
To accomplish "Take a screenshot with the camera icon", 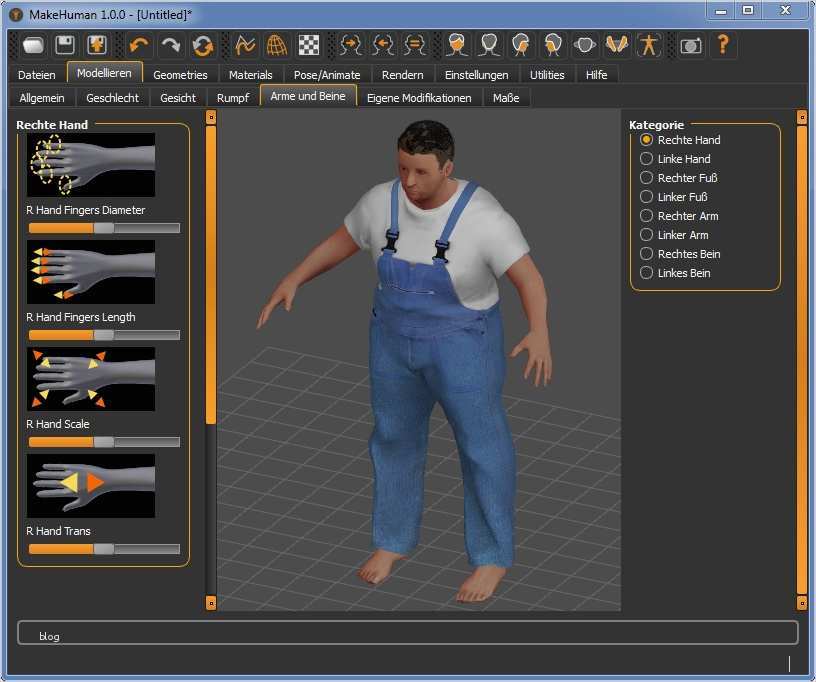I will tap(690, 44).
